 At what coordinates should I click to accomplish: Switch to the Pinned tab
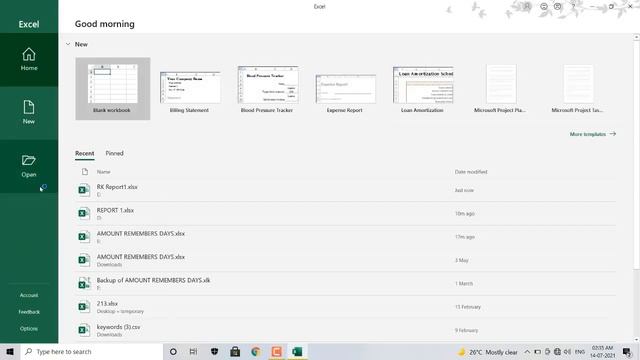tap(114, 153)
